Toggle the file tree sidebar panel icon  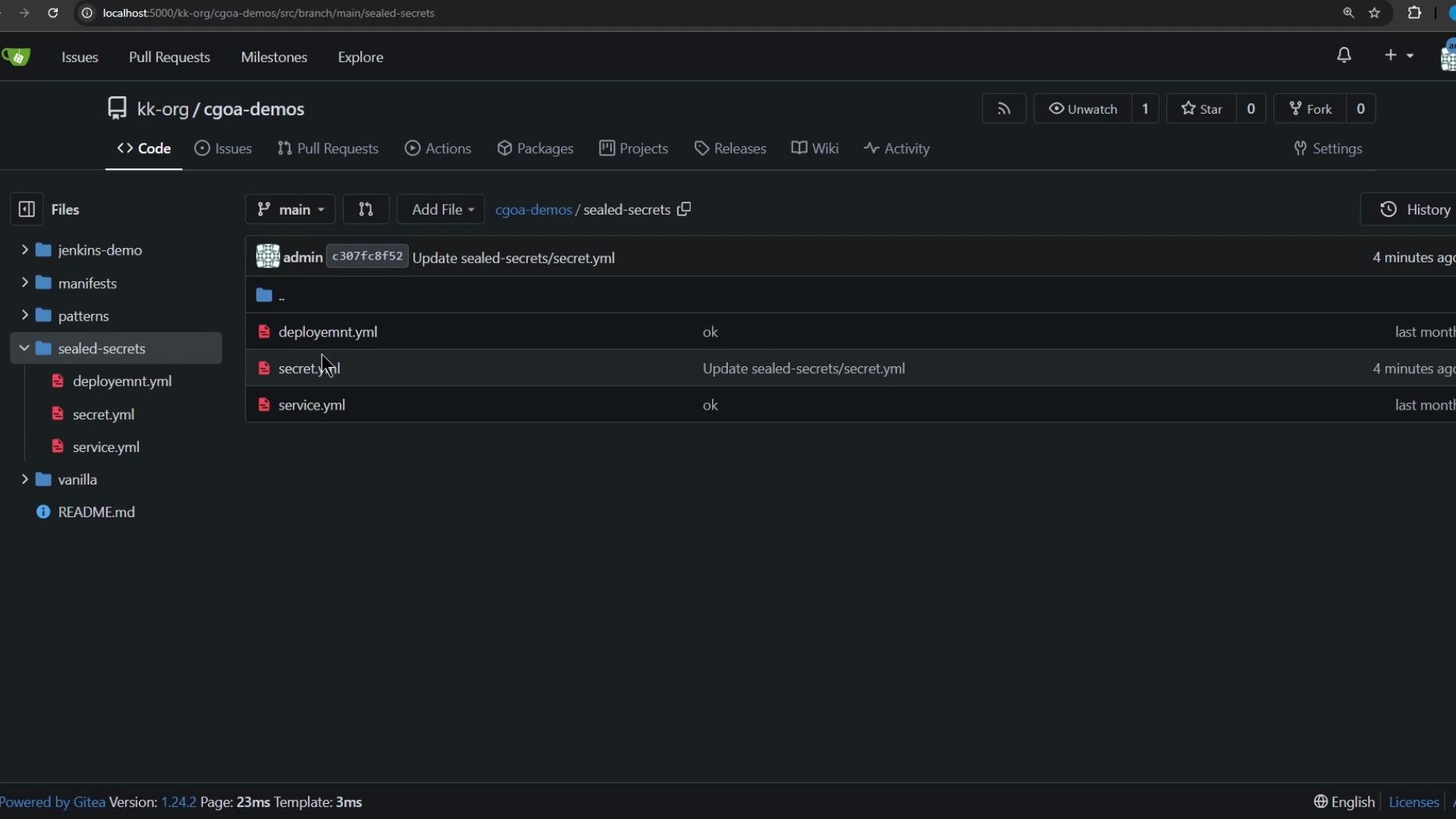coord(27,209)
